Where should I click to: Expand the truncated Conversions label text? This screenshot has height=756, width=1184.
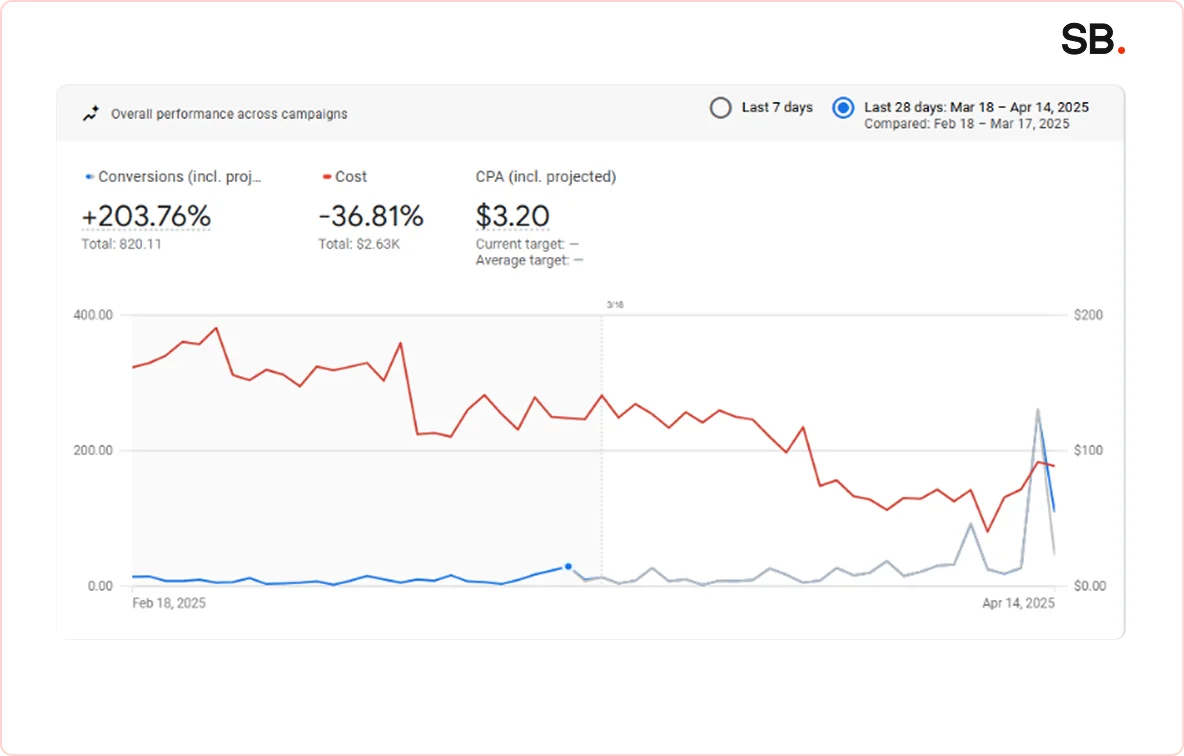point(180,176)
